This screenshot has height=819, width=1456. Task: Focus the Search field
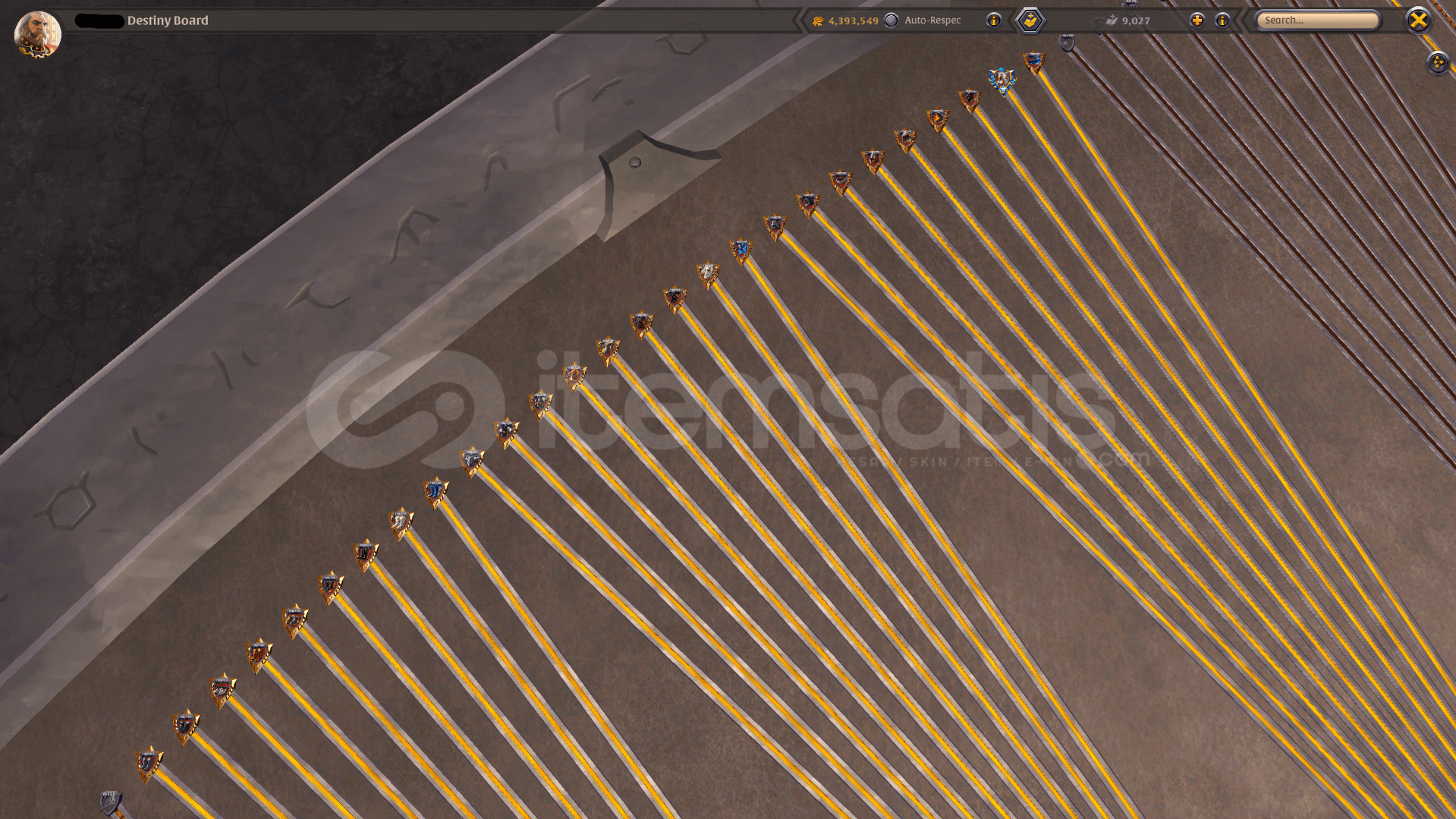(x=1317, y=20)
